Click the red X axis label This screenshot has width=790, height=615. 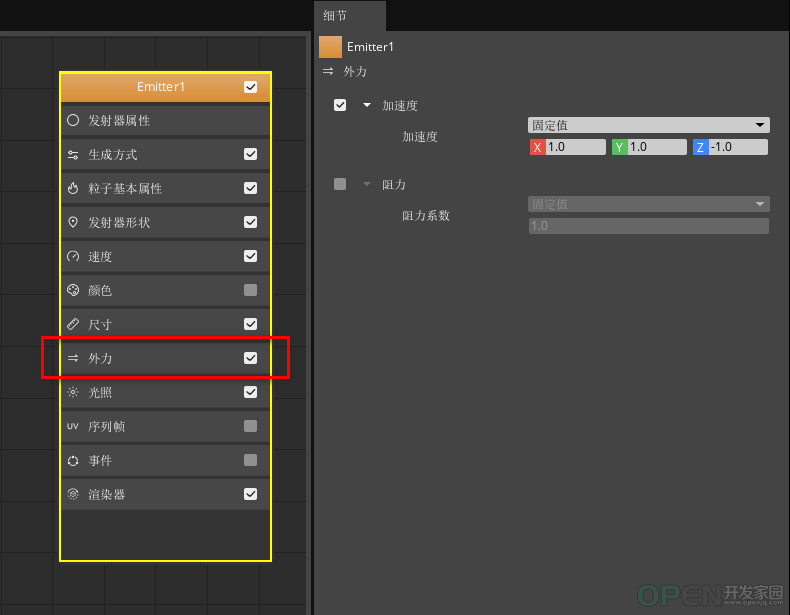point(538,147)
